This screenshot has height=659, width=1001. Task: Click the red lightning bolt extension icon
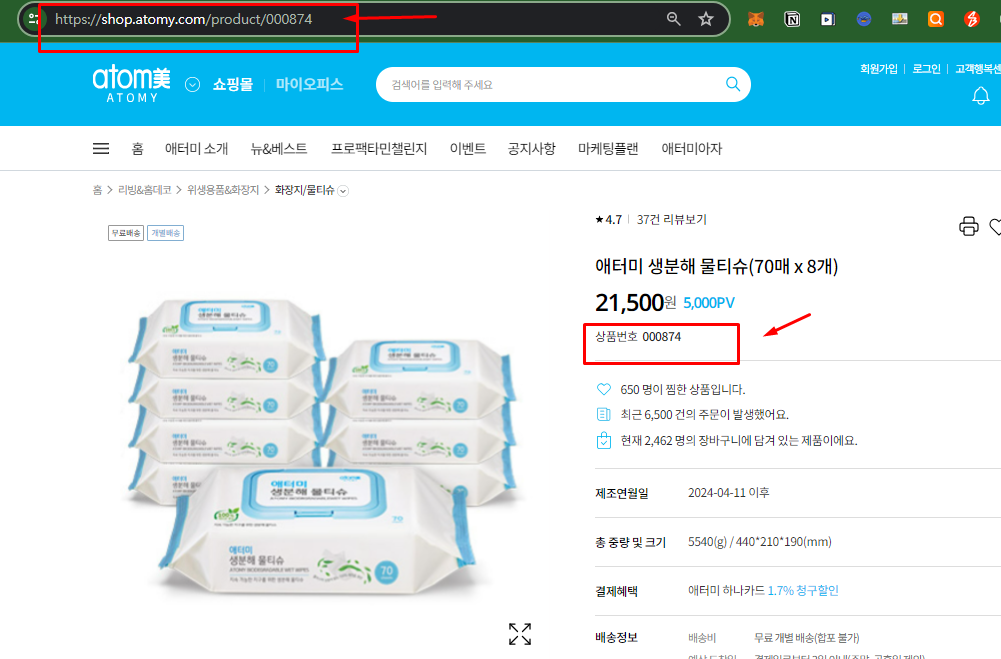[972, 19]
